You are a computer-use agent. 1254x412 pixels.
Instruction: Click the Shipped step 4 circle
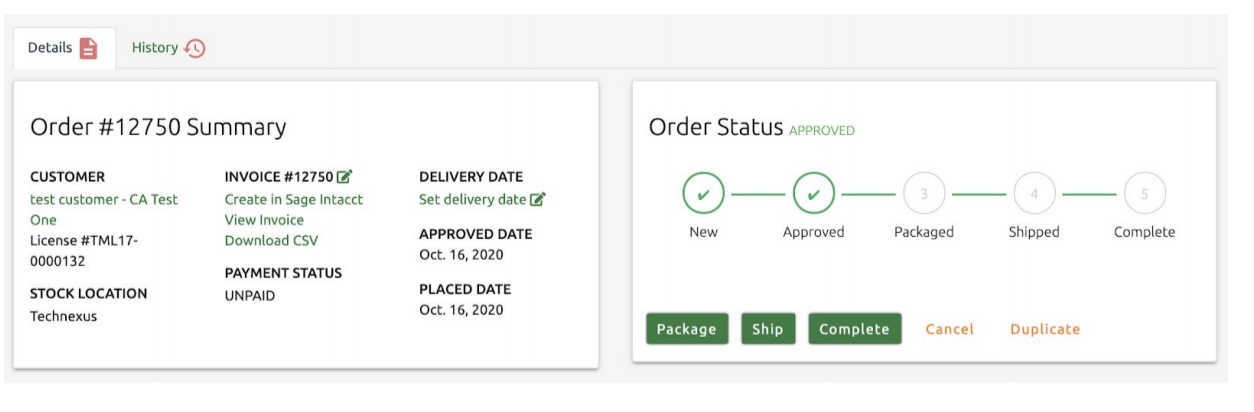[x=1034, y=194]
